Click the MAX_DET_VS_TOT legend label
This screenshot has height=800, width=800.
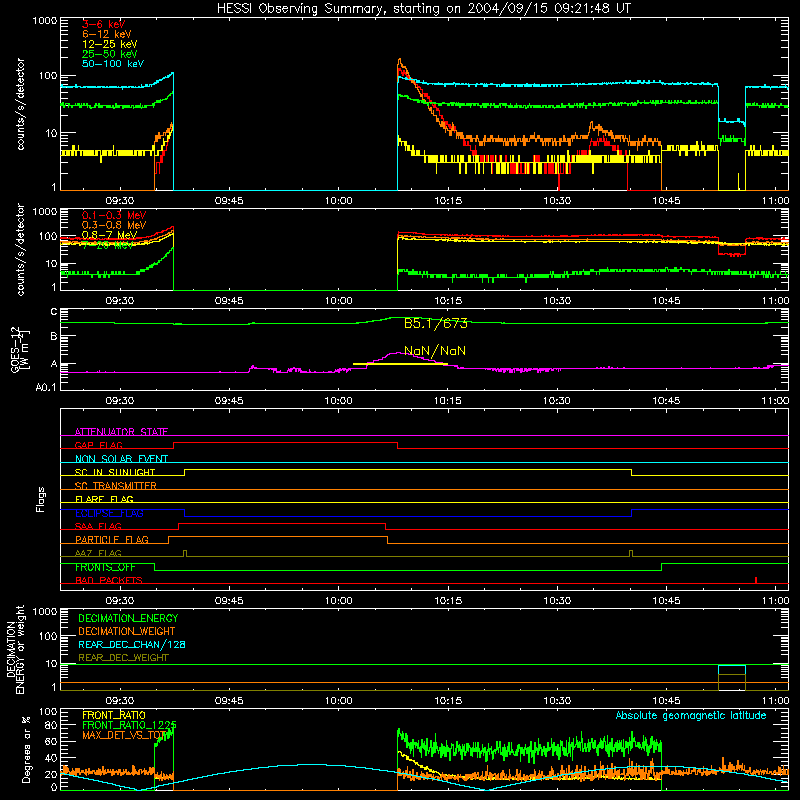click(x=124, y=735)
